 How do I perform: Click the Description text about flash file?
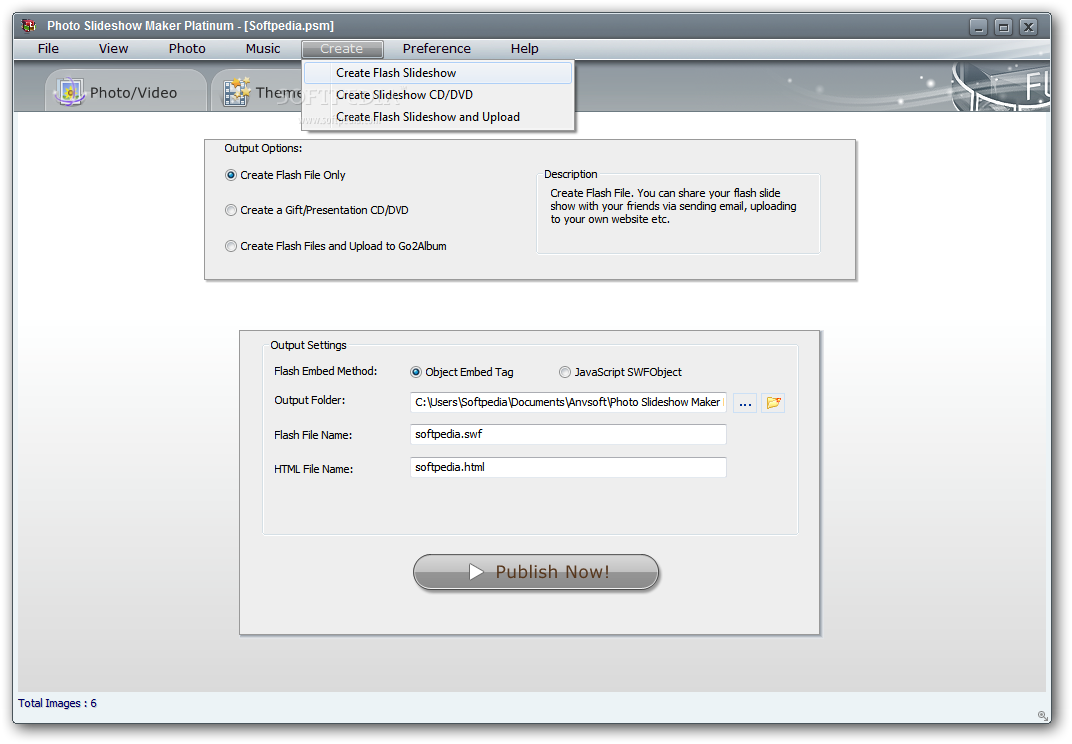pos(673,206)
